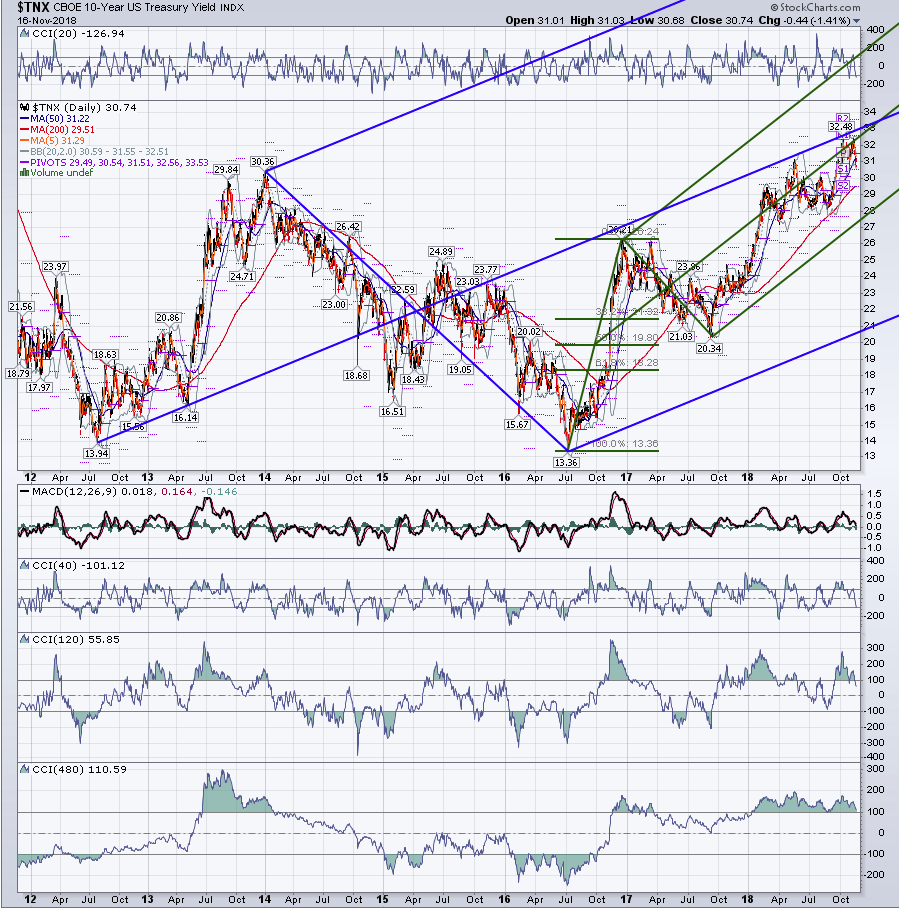Click the S1 pivot label box
This screenshot has height=908, width=899.
coord(842,169)
